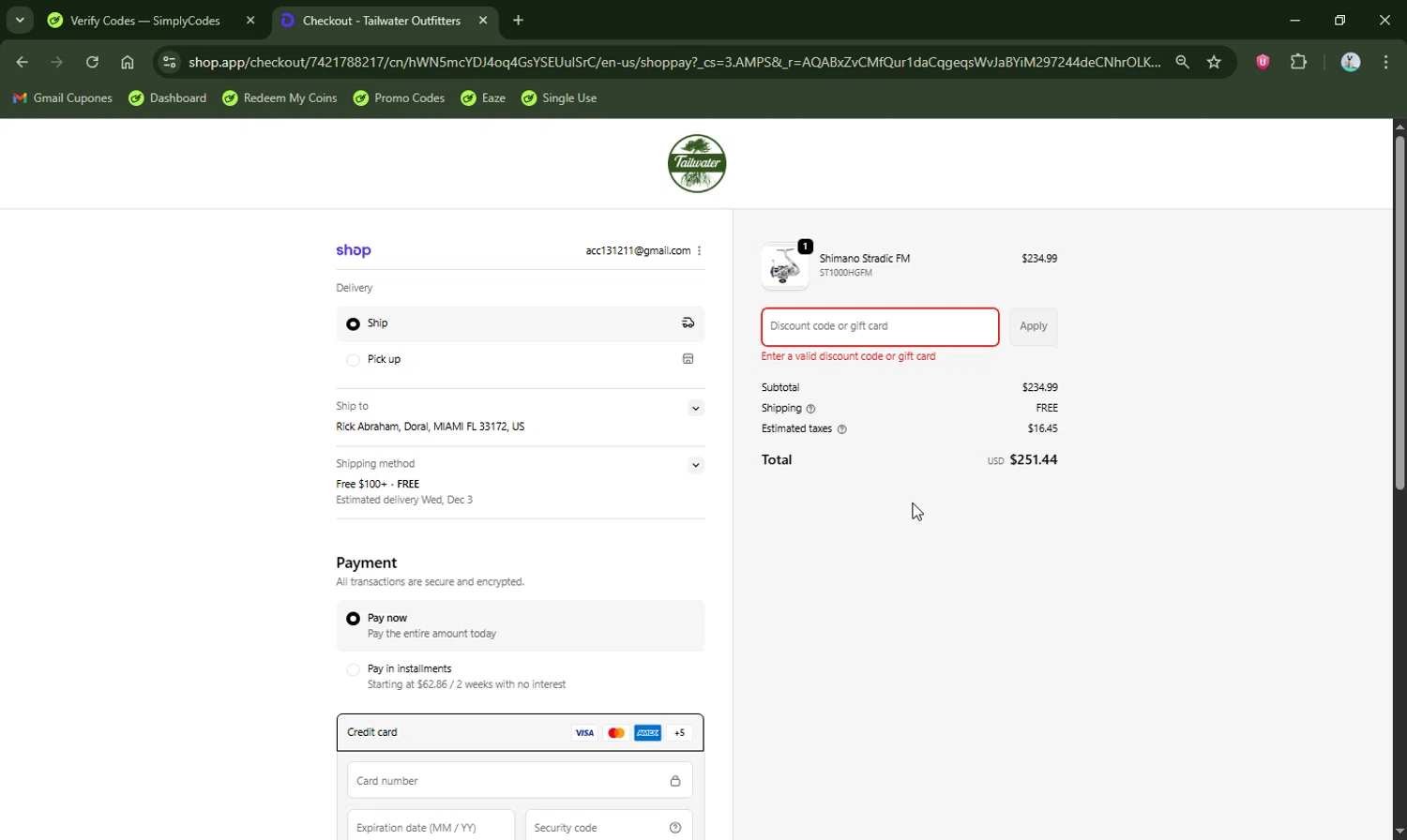Focus the Security code field
This screenshot has height=840, width=1407.
[609, 827]
